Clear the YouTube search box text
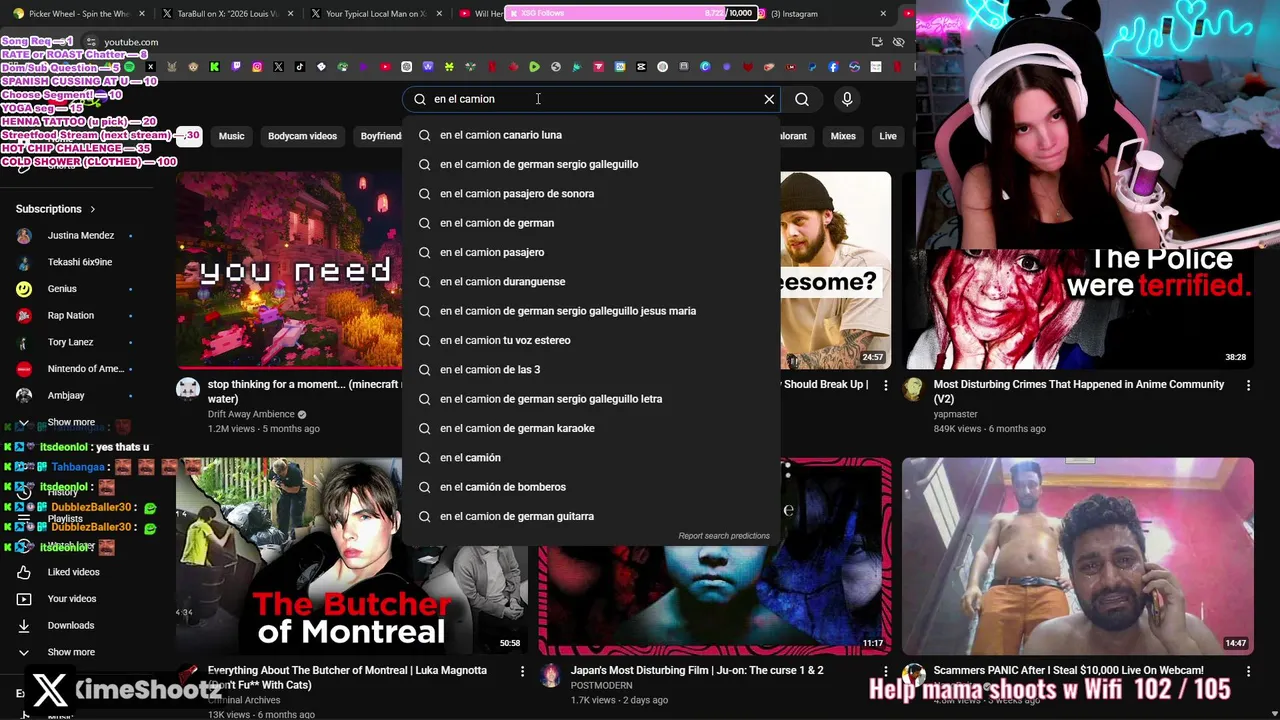1280x720 pixels. [x=769, y=99]
